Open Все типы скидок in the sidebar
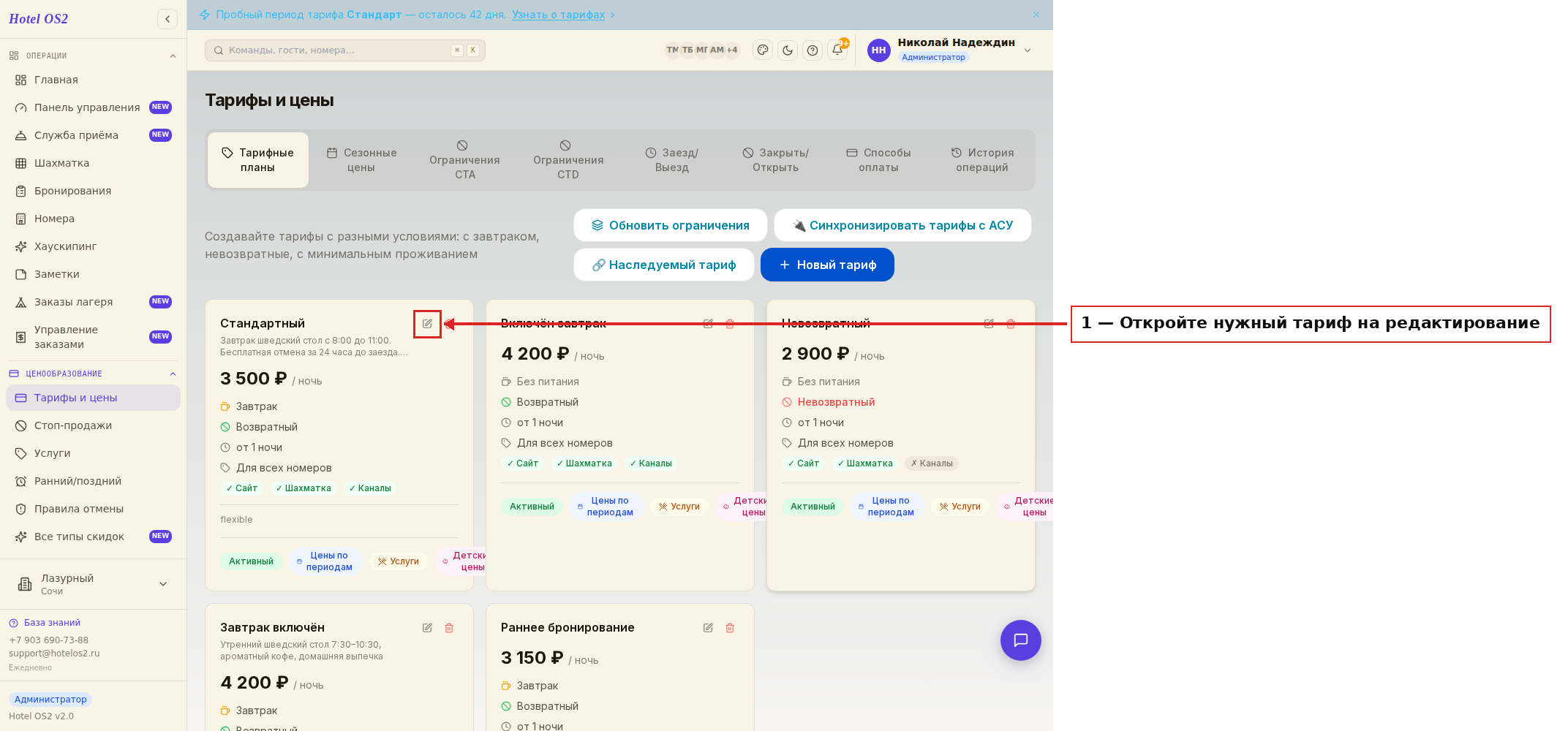 click(93, 537)
